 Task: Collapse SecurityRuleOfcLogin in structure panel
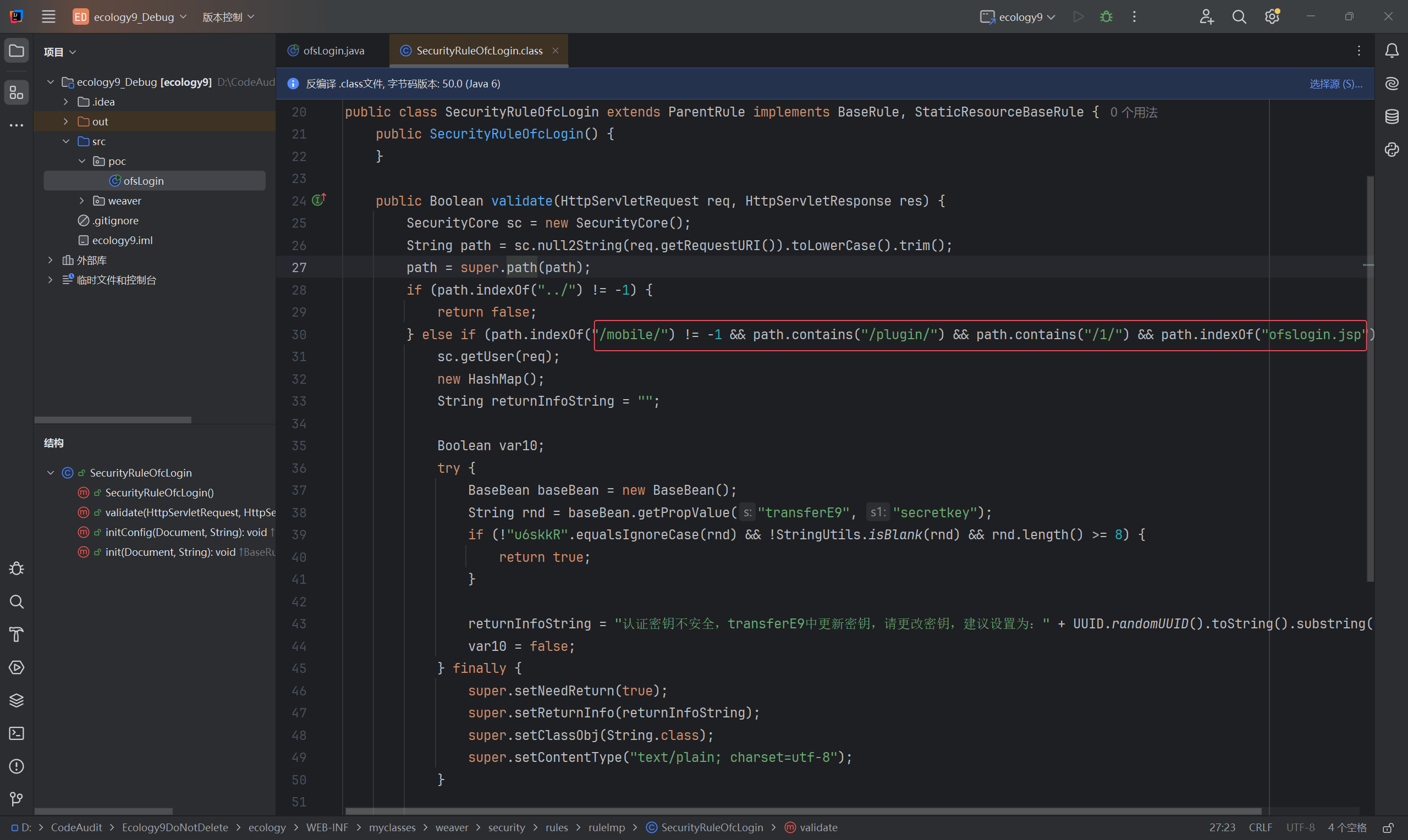pyautogui.click(x=51, y=473)
